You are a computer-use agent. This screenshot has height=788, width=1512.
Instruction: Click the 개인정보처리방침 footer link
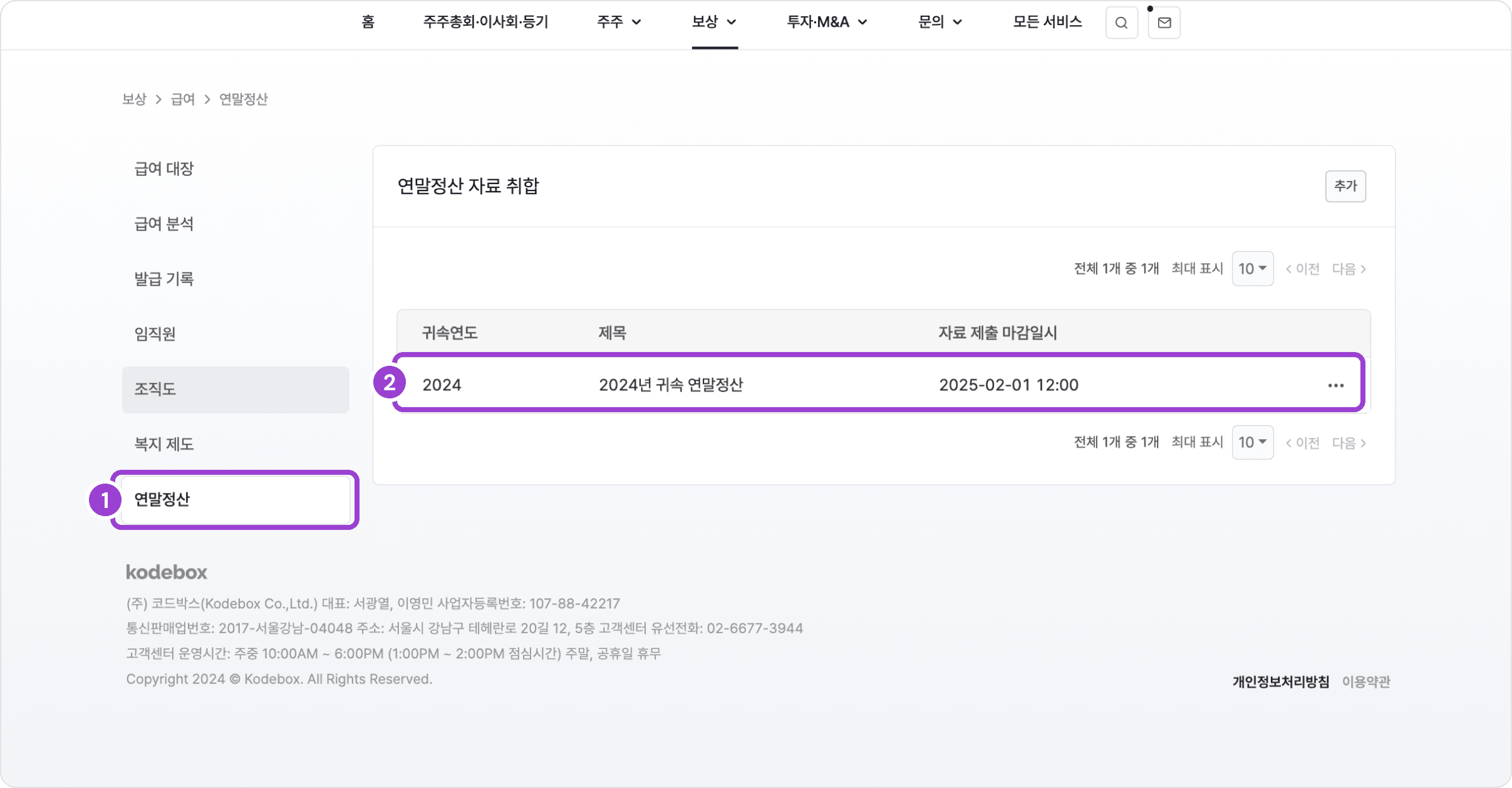1280,682
